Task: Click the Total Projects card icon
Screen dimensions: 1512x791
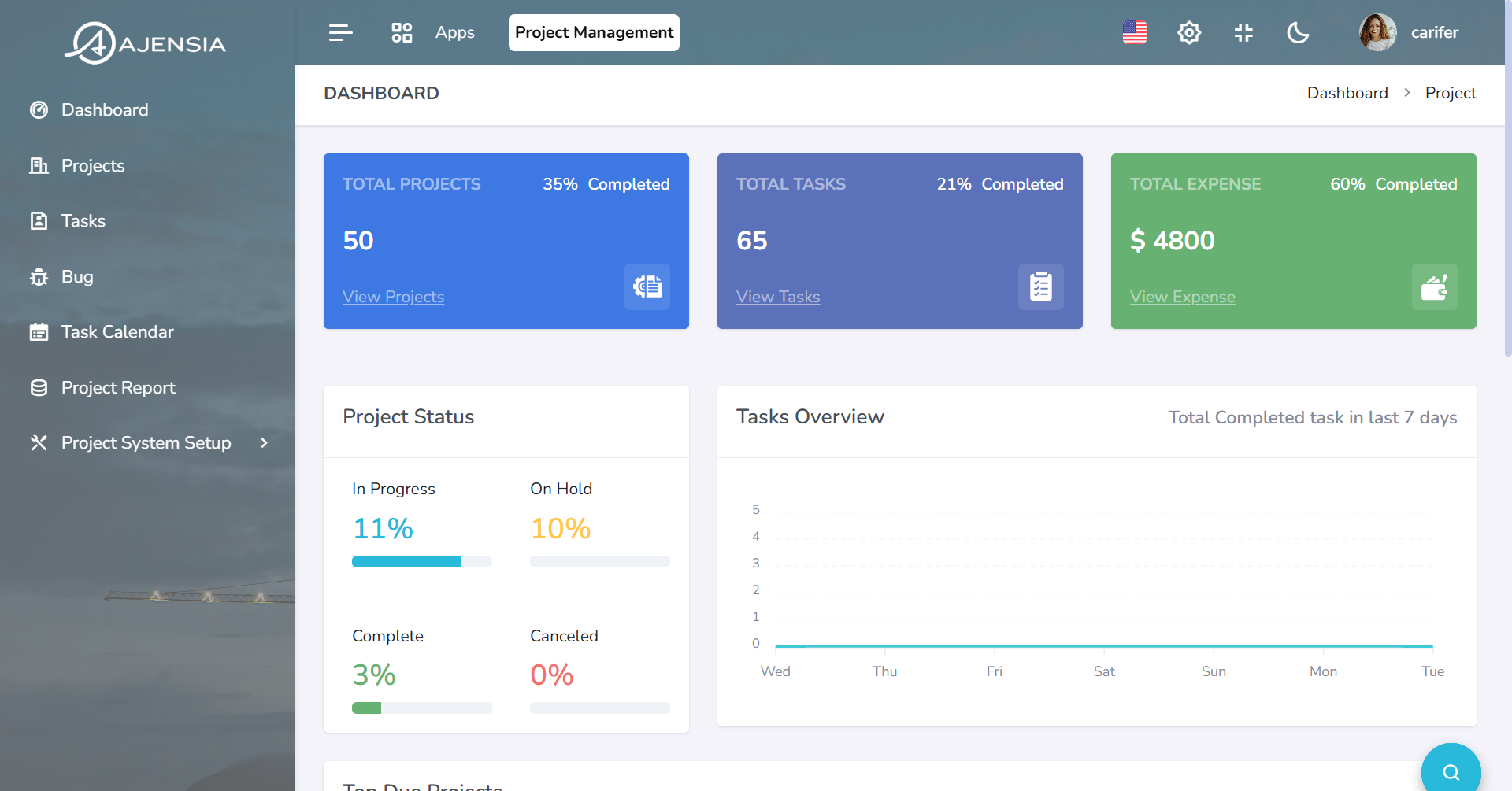Action: pos(647,286)
